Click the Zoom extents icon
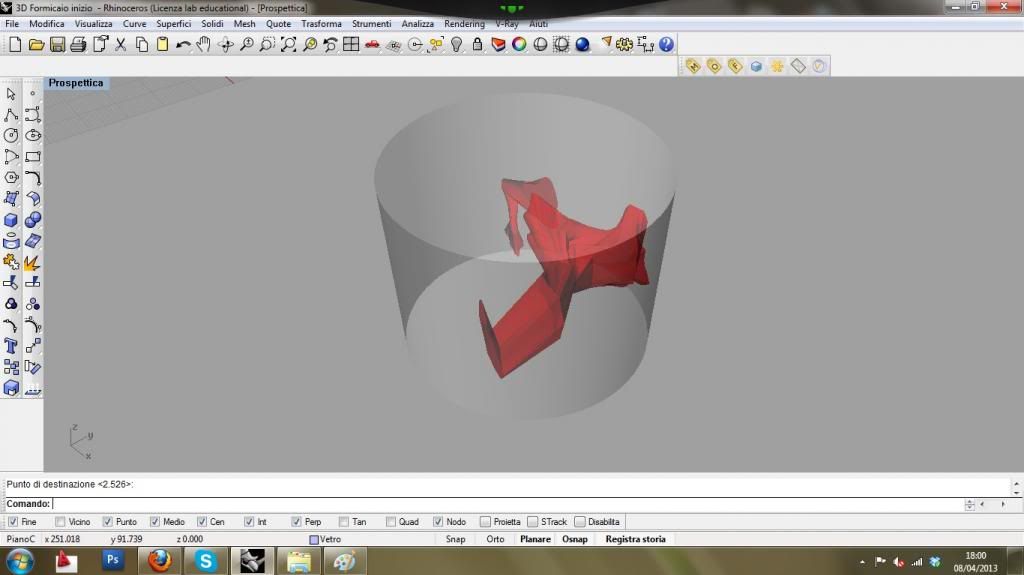 pos(288,44)
